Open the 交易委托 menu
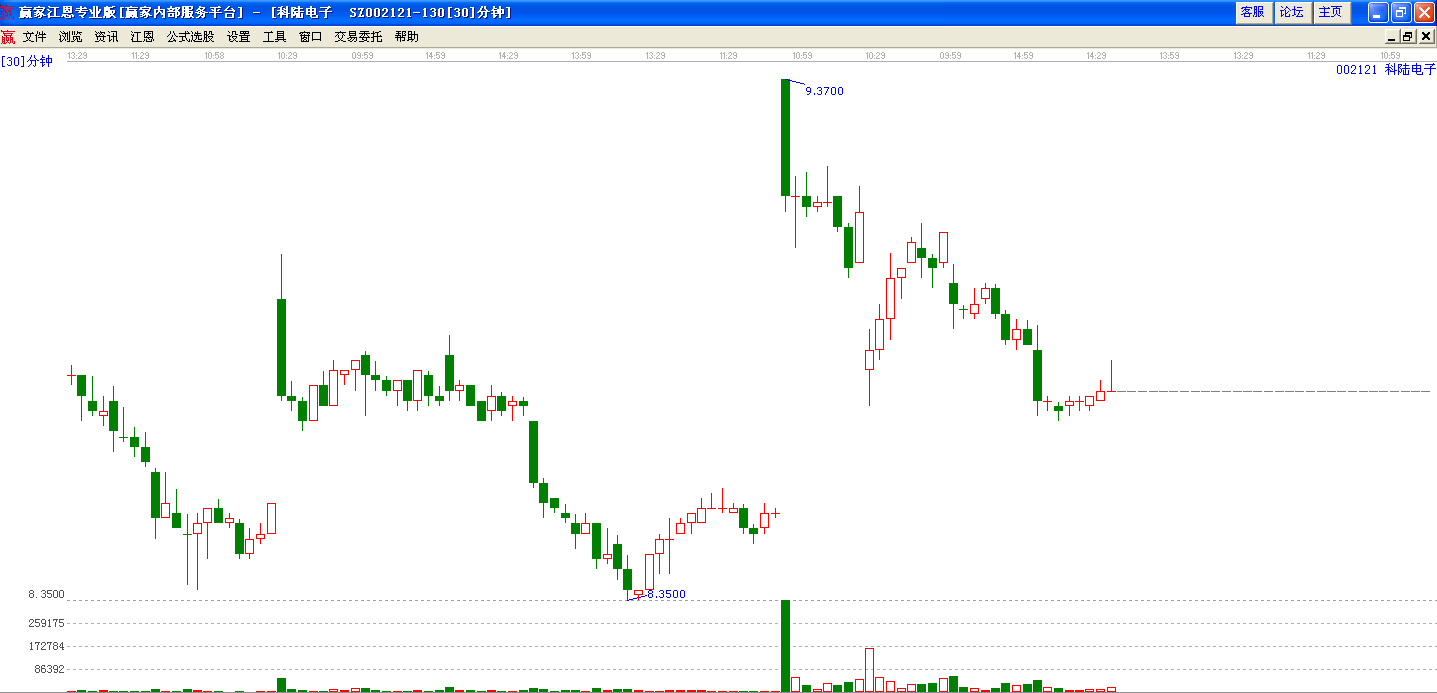Image resolution: width=1437 pixels, height=693 pixels. [x=358, y=37]
